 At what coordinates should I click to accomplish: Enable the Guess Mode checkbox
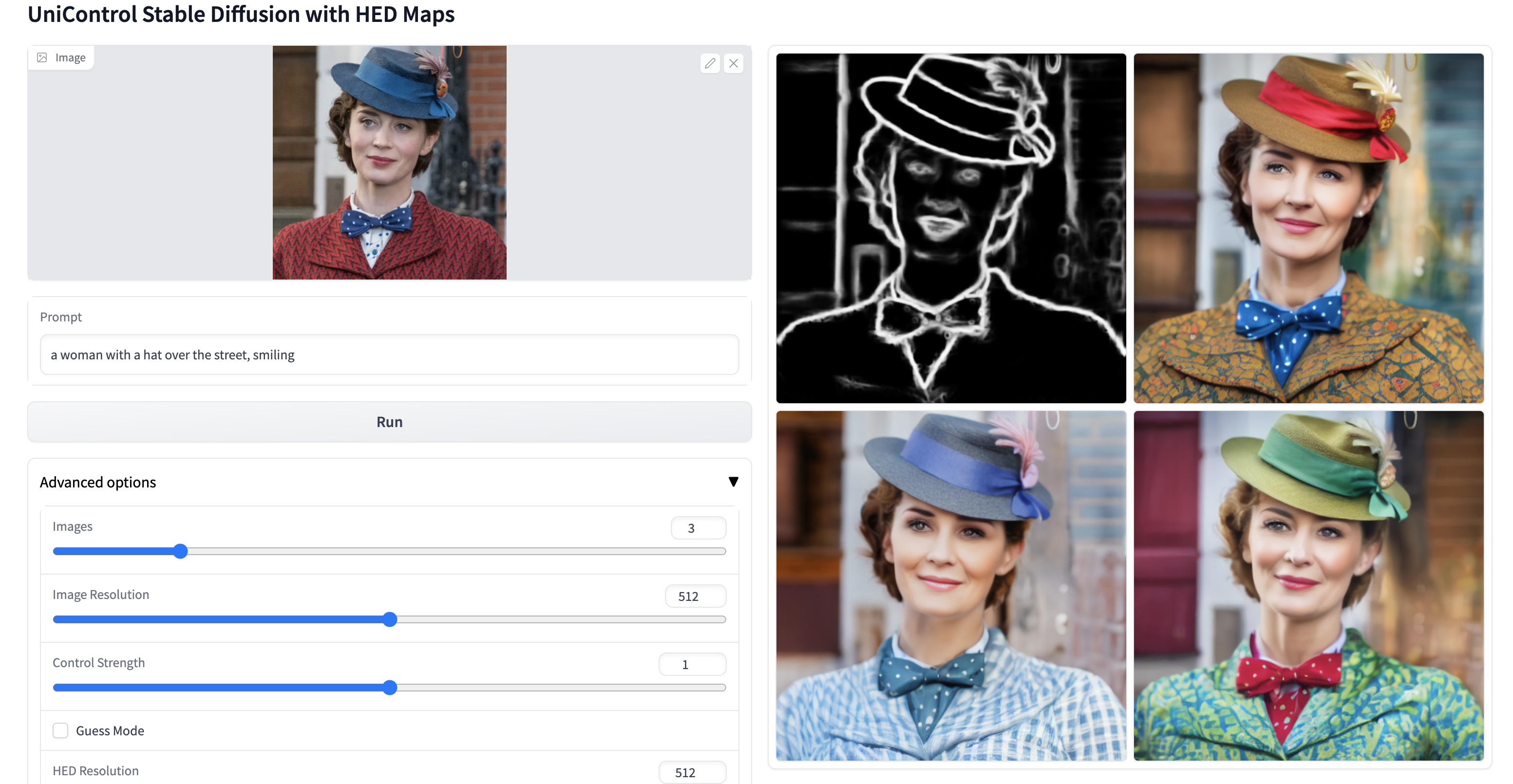pos(60,730)
